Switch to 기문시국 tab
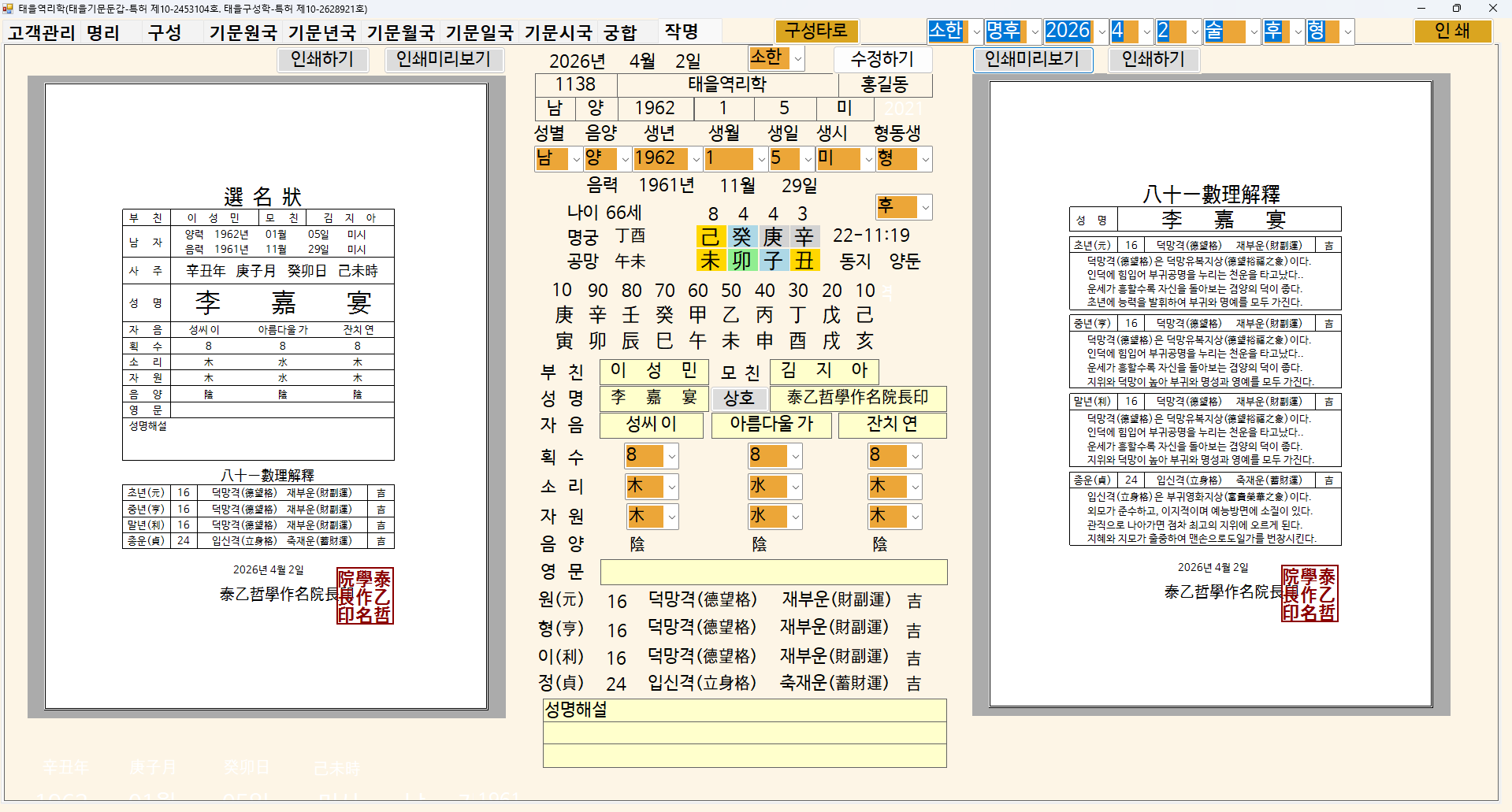 558,32
